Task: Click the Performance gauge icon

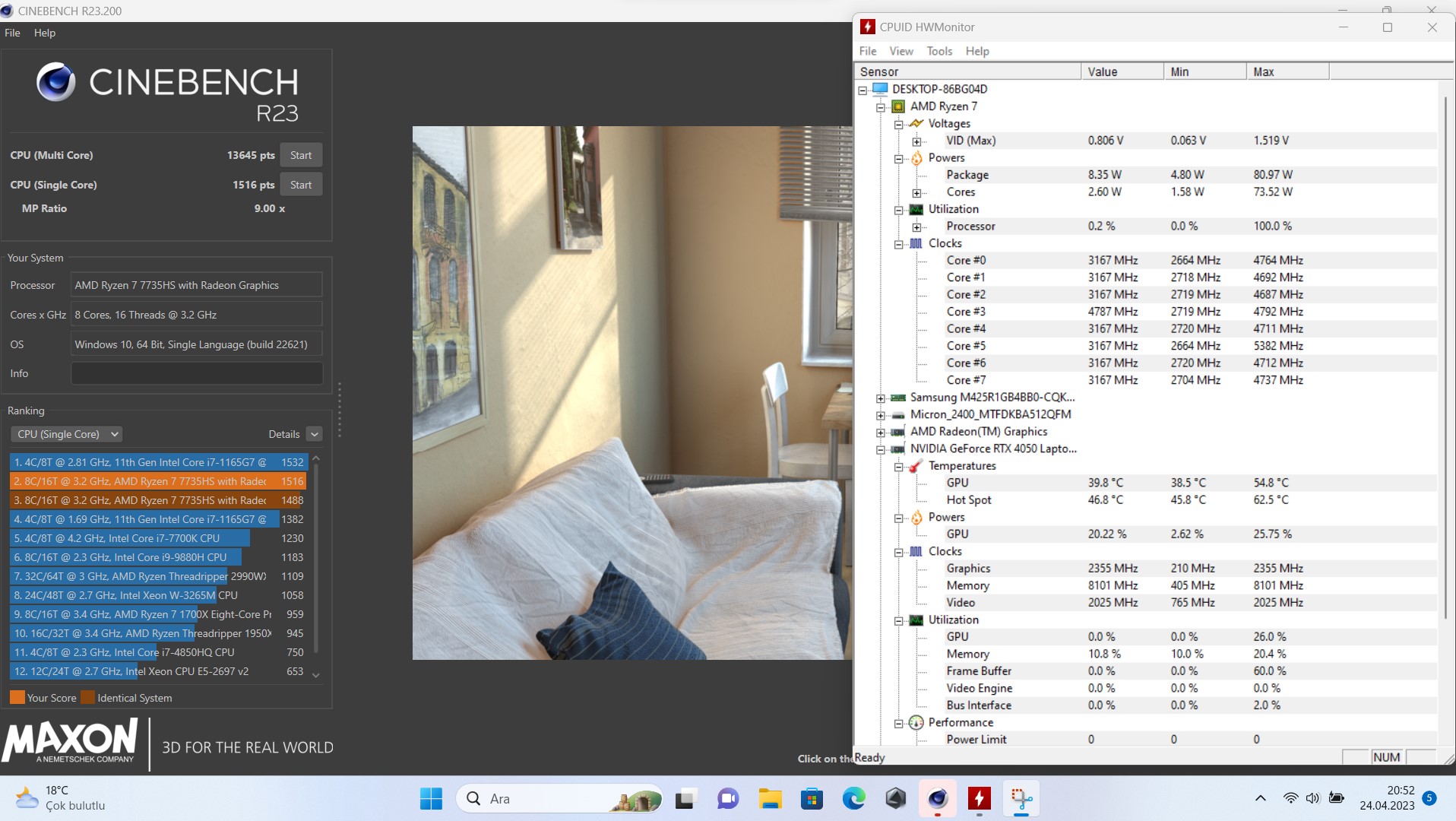Action: 916,723
